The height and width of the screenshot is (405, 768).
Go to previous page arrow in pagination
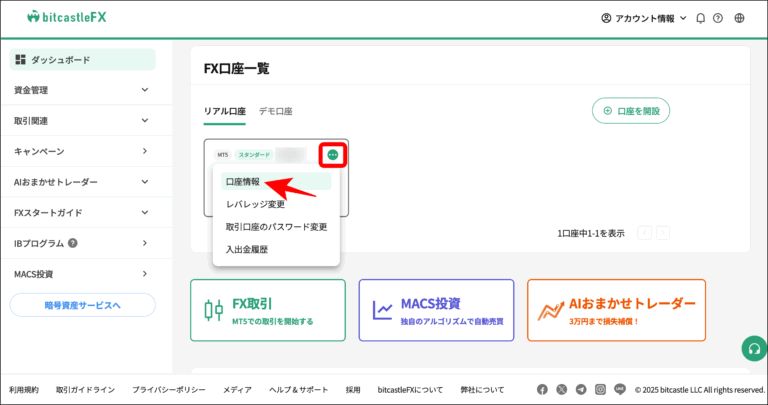click(x=645, y=233)
